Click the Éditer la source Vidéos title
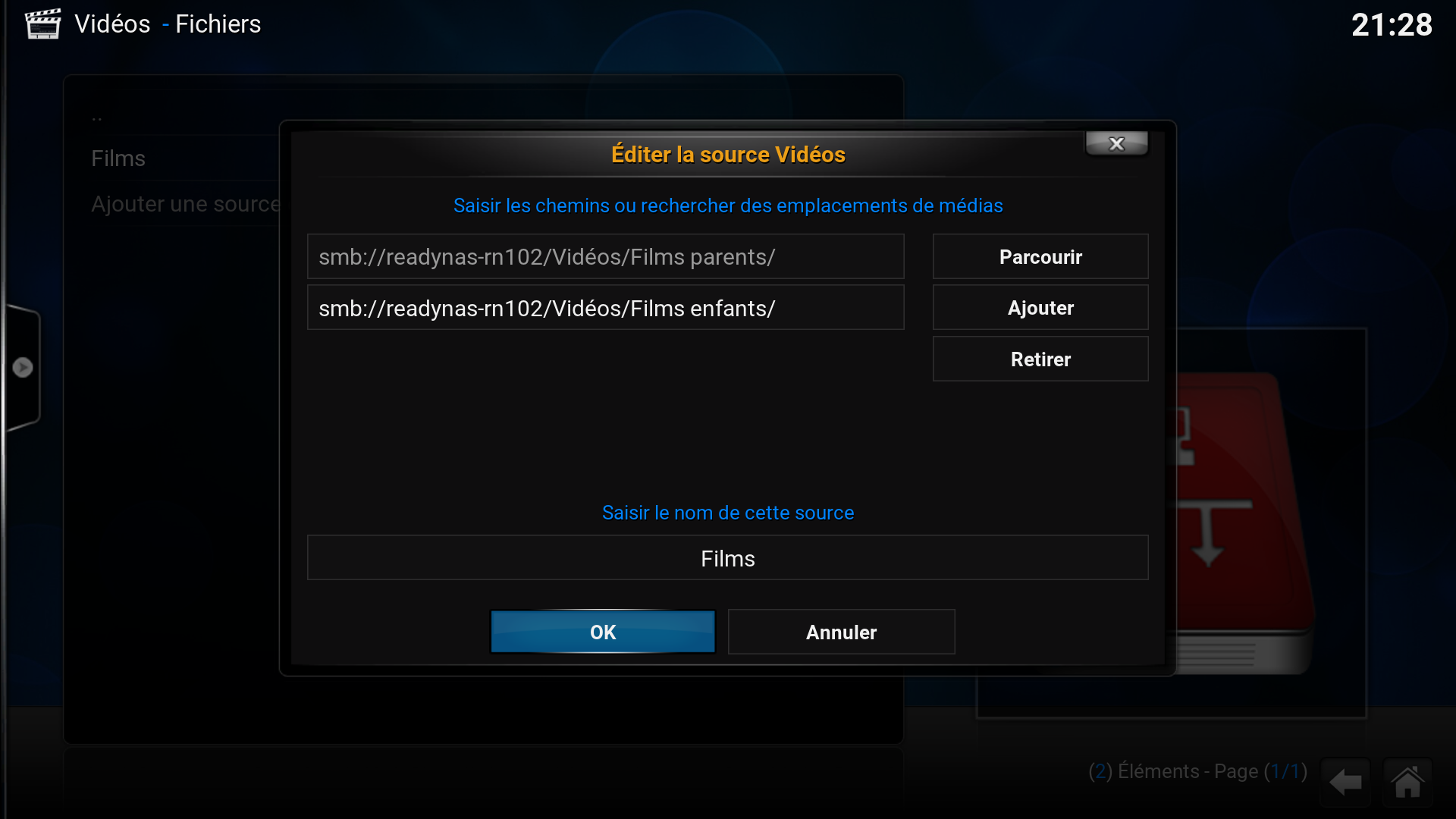Image resolution: width=1456 pixels, height=819 pixels. click(728, 155)
